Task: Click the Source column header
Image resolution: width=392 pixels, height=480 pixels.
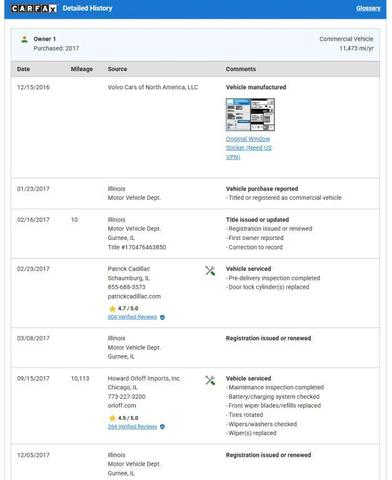Action: (x=117, y=69)
